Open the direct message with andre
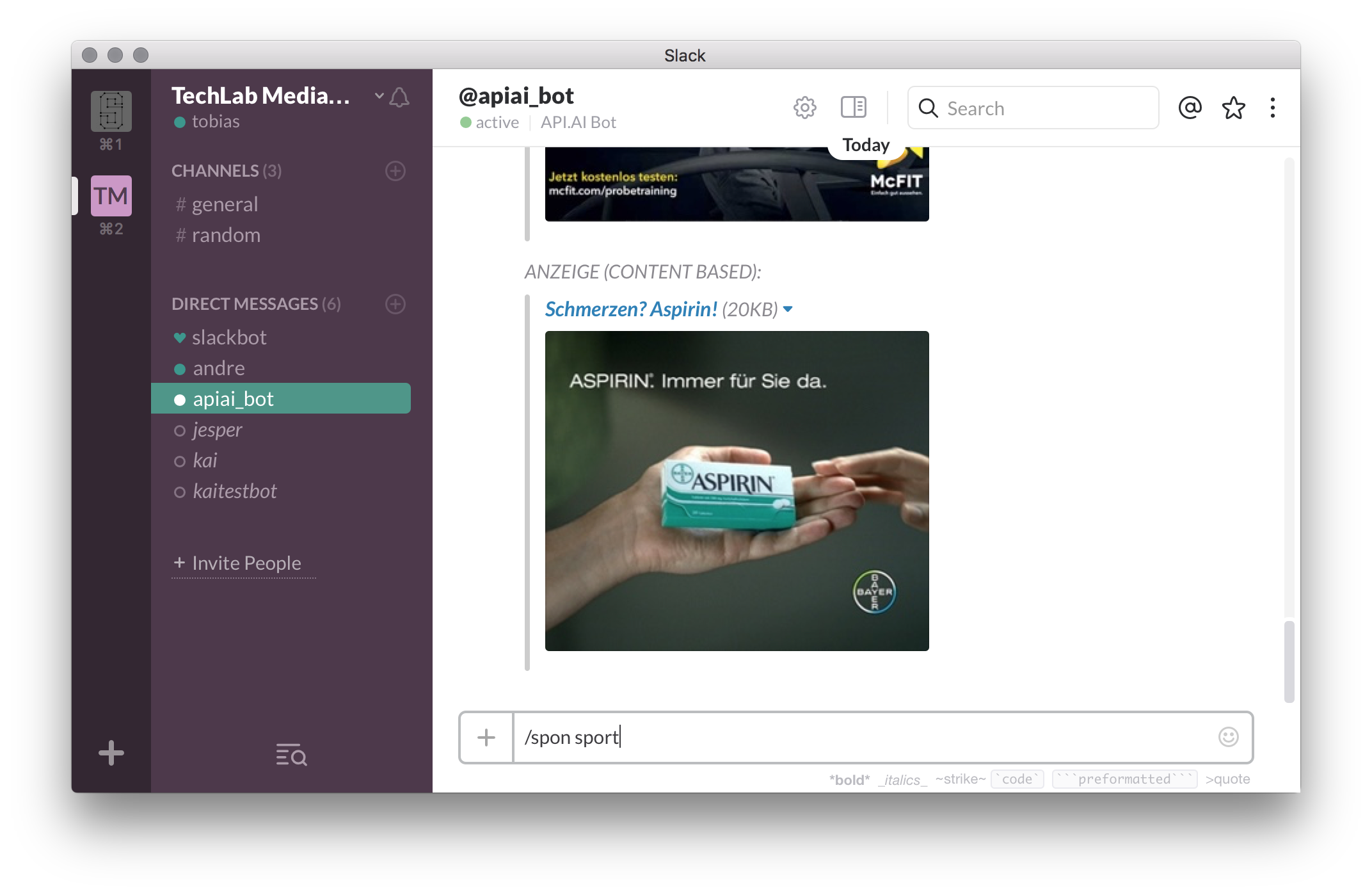The height and width of the screenshot is (895, 1372). pos(219,367)
